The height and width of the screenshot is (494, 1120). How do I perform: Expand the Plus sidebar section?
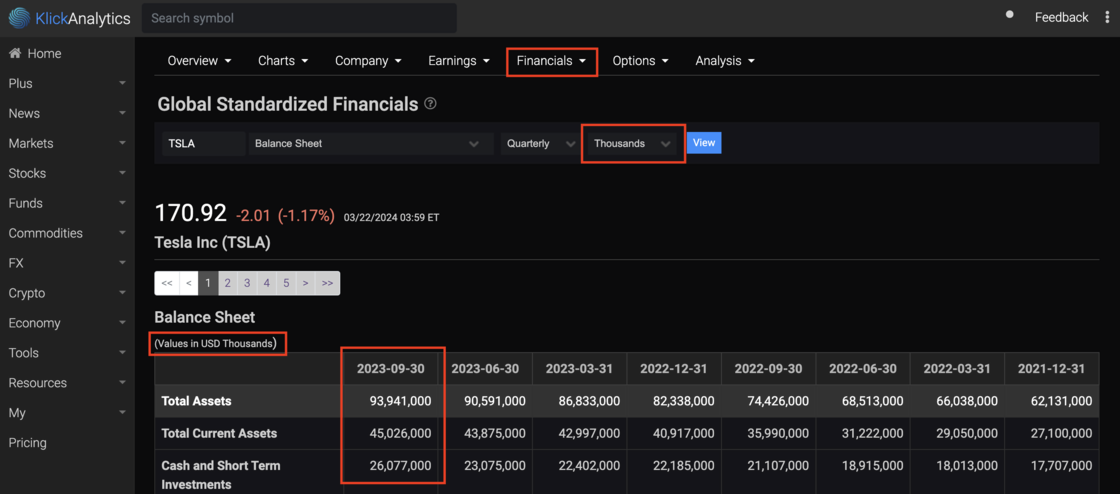click(x=67, y=84)
